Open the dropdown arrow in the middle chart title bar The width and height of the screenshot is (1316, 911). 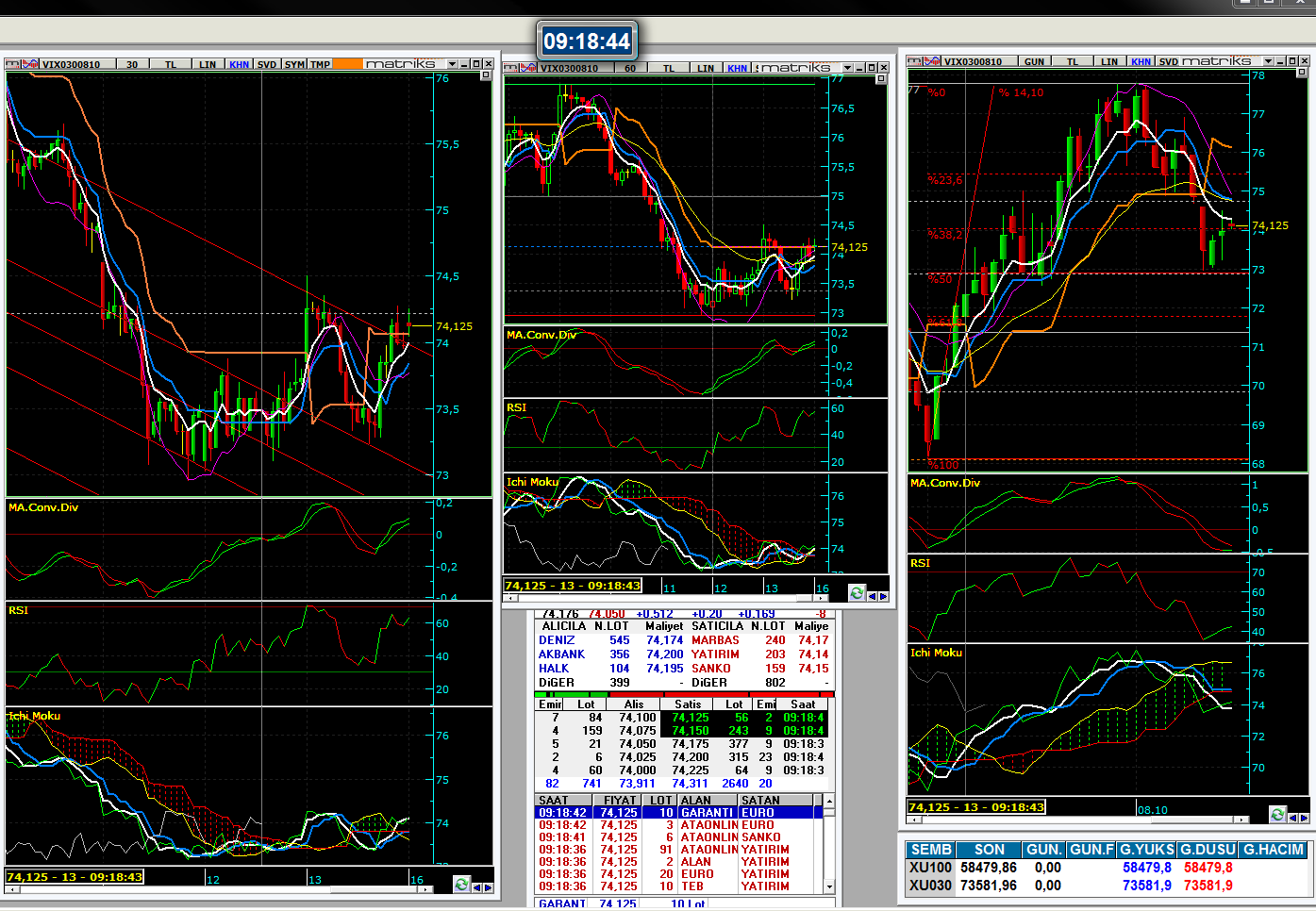(x=846, y=68)
